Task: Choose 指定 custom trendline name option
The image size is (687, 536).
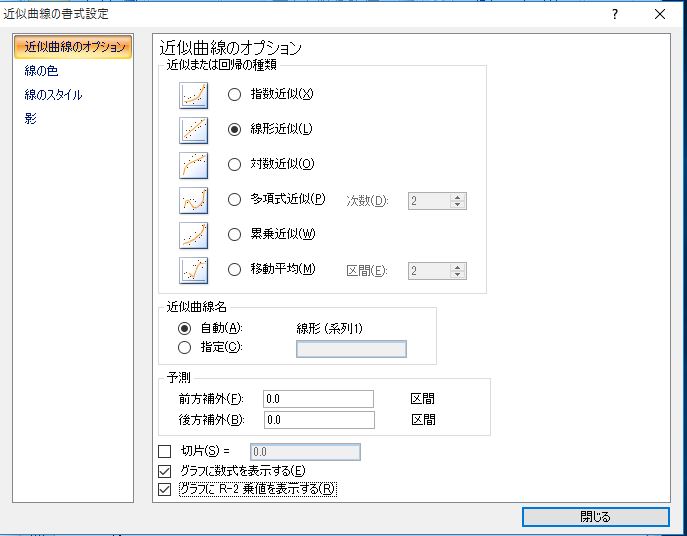Action: coord(184,348)
